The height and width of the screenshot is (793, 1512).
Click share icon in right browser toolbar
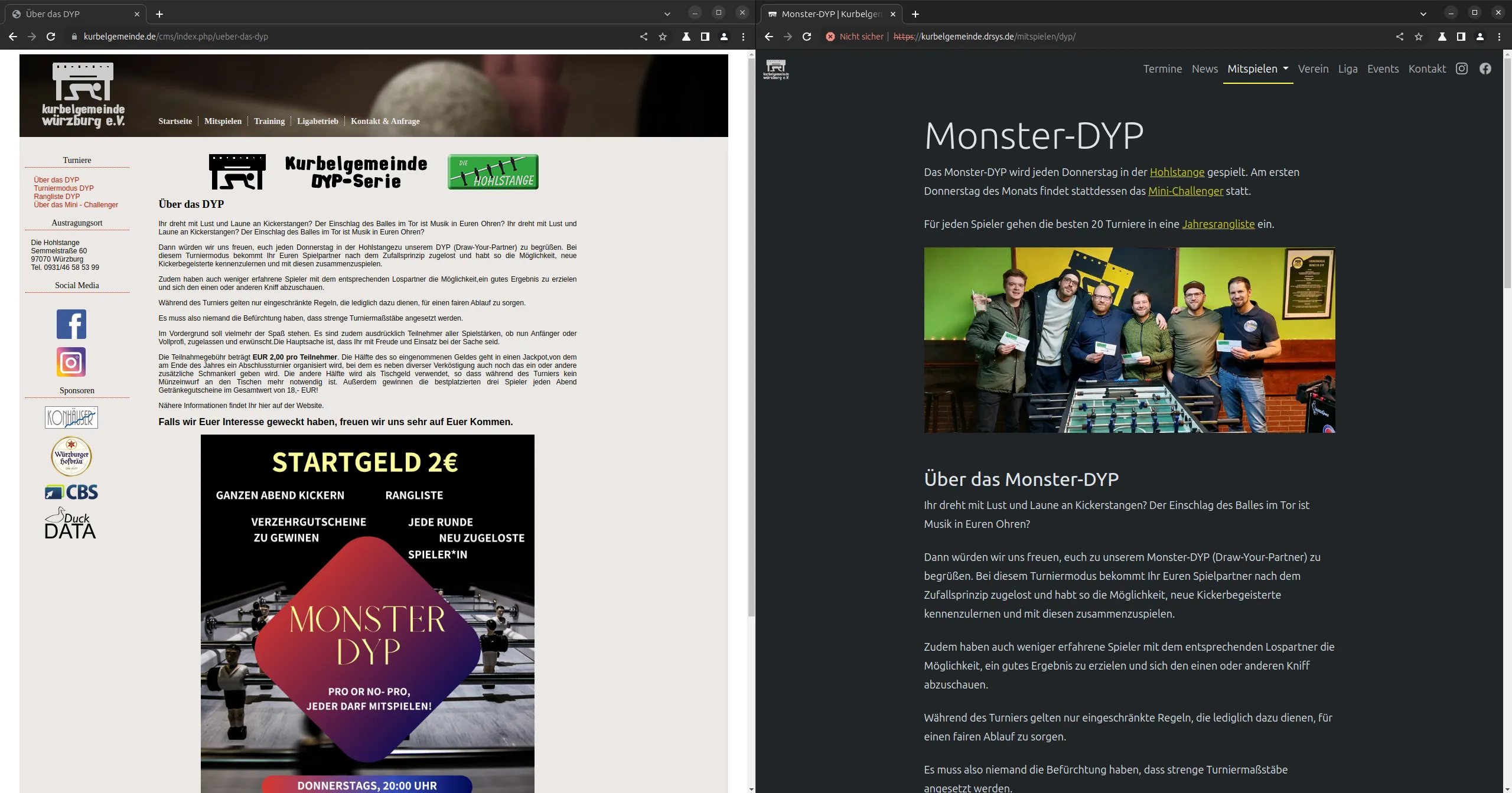1400,37
